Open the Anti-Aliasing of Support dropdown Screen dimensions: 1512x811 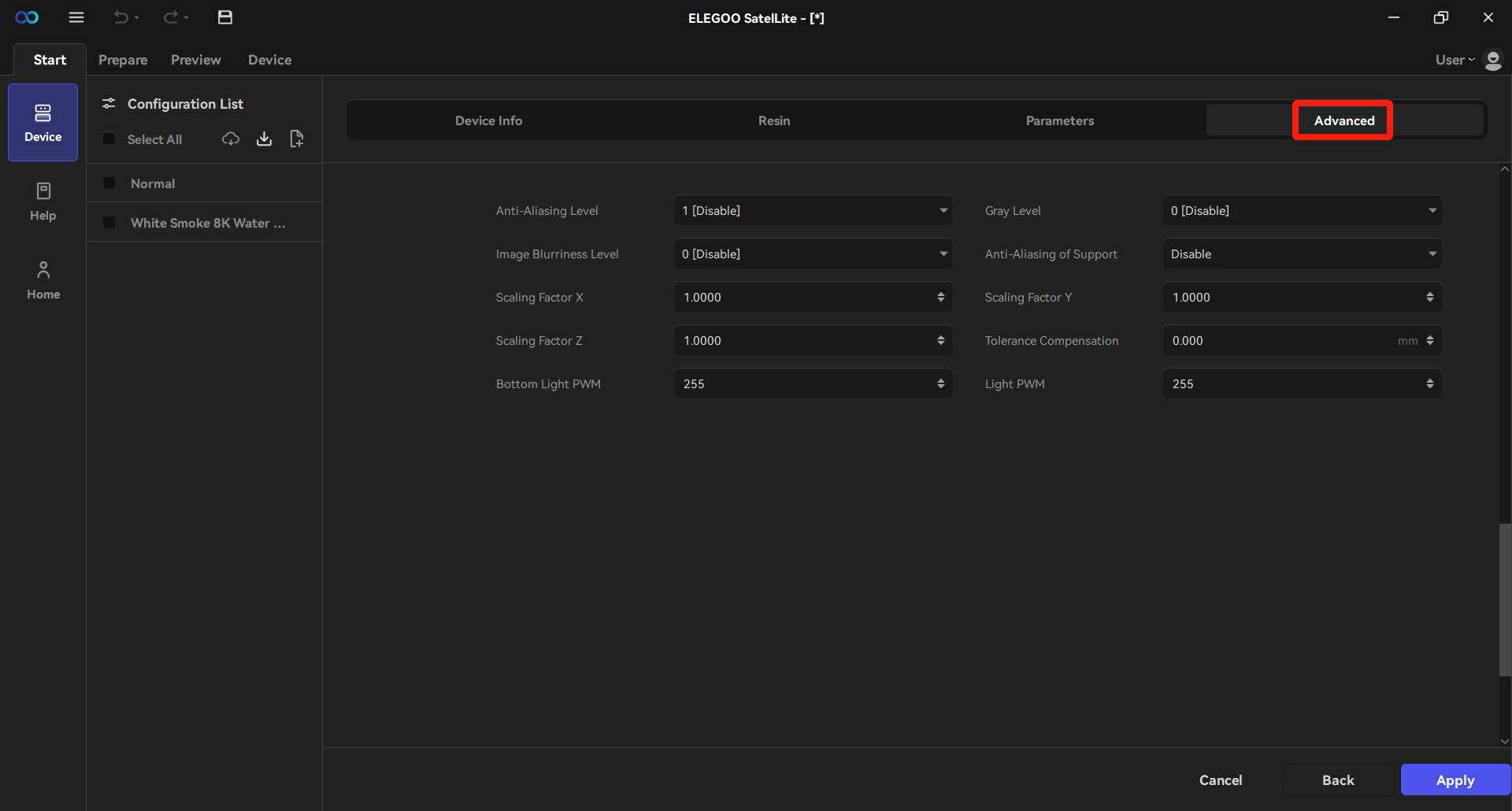1302,254
